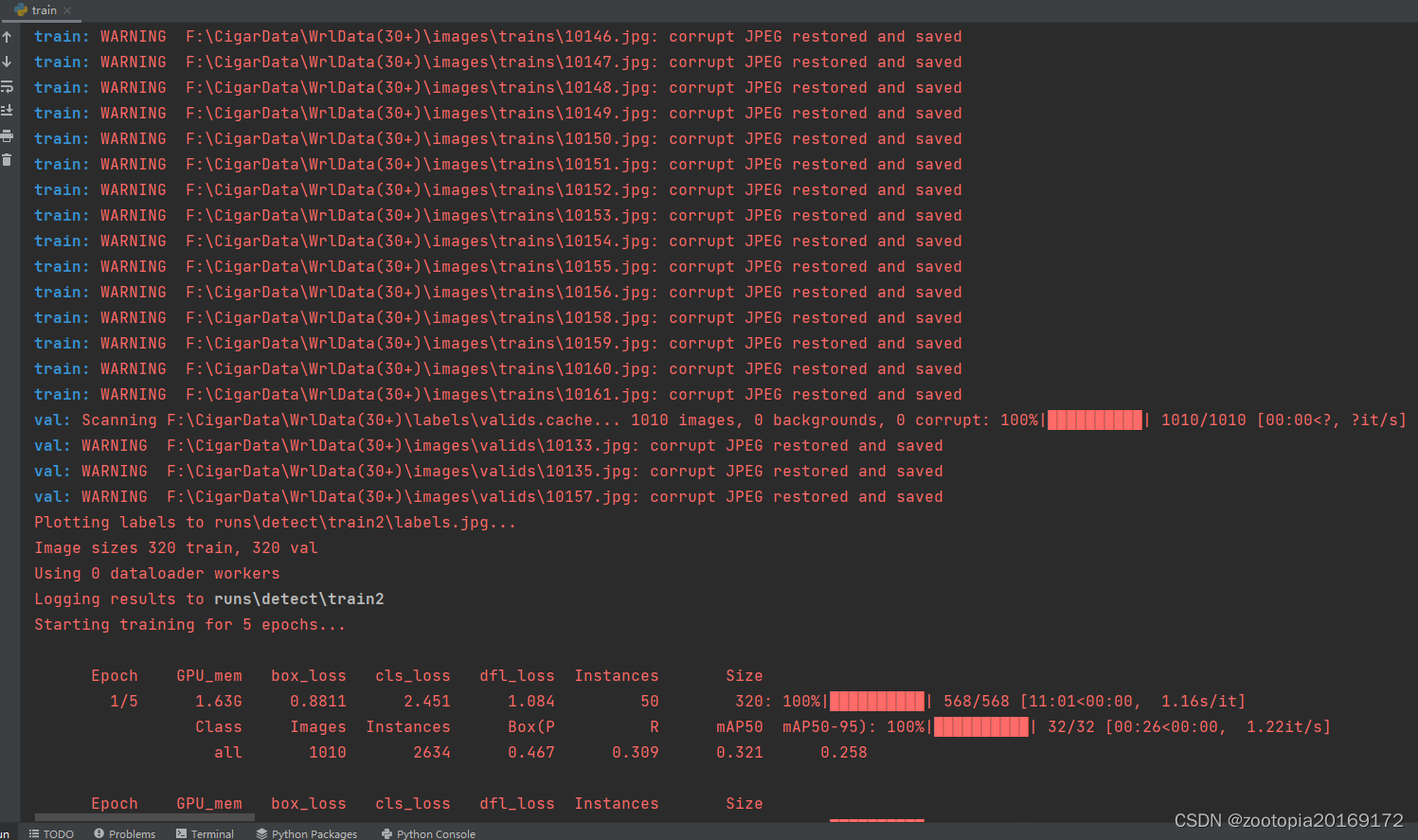1418x840 pixels.
Task: Click the up arrow to previous stack trace
Action: coord(7,37)
